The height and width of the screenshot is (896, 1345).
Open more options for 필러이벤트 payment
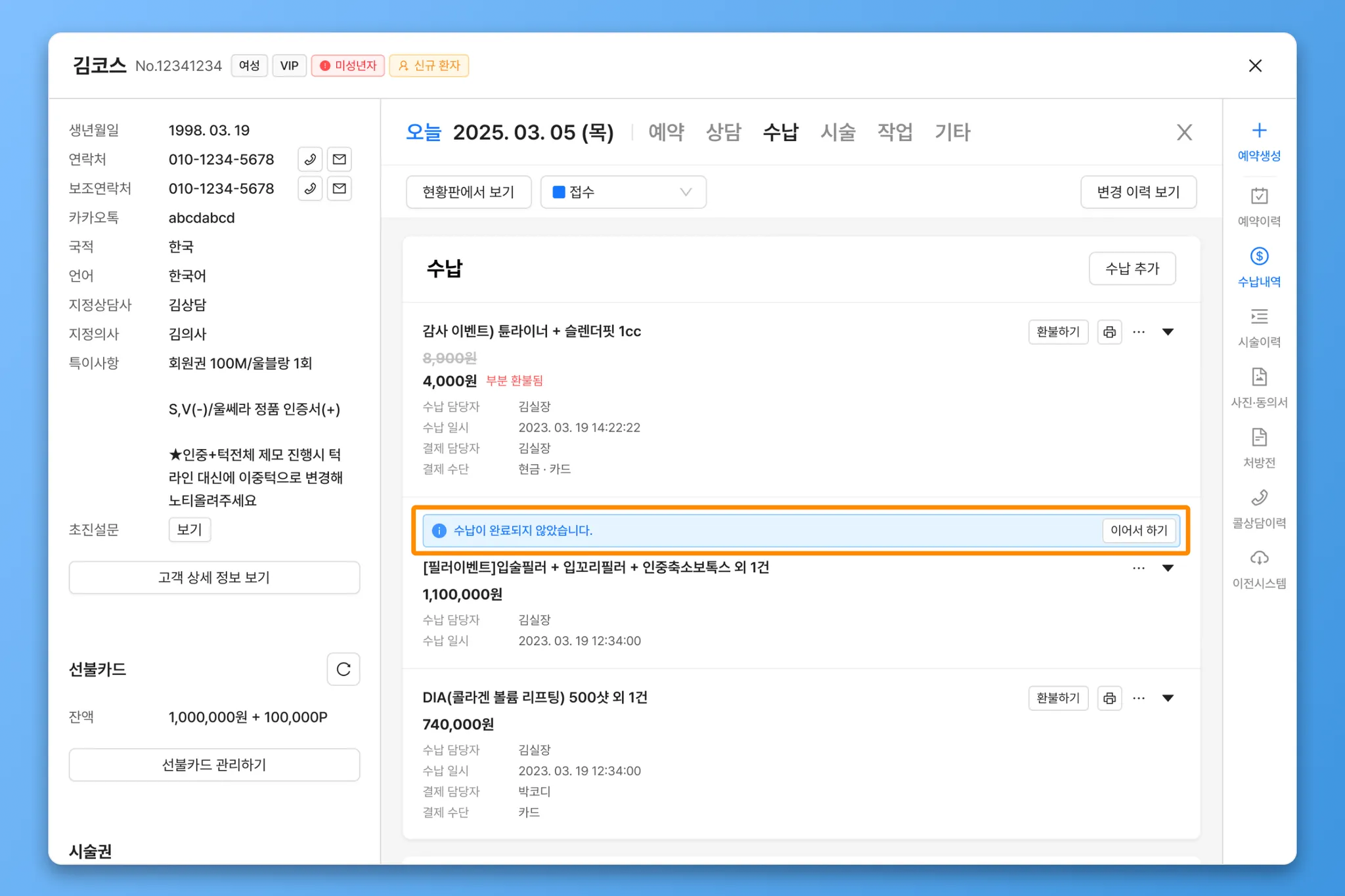pyautogui.click(x=1138, y=568)
